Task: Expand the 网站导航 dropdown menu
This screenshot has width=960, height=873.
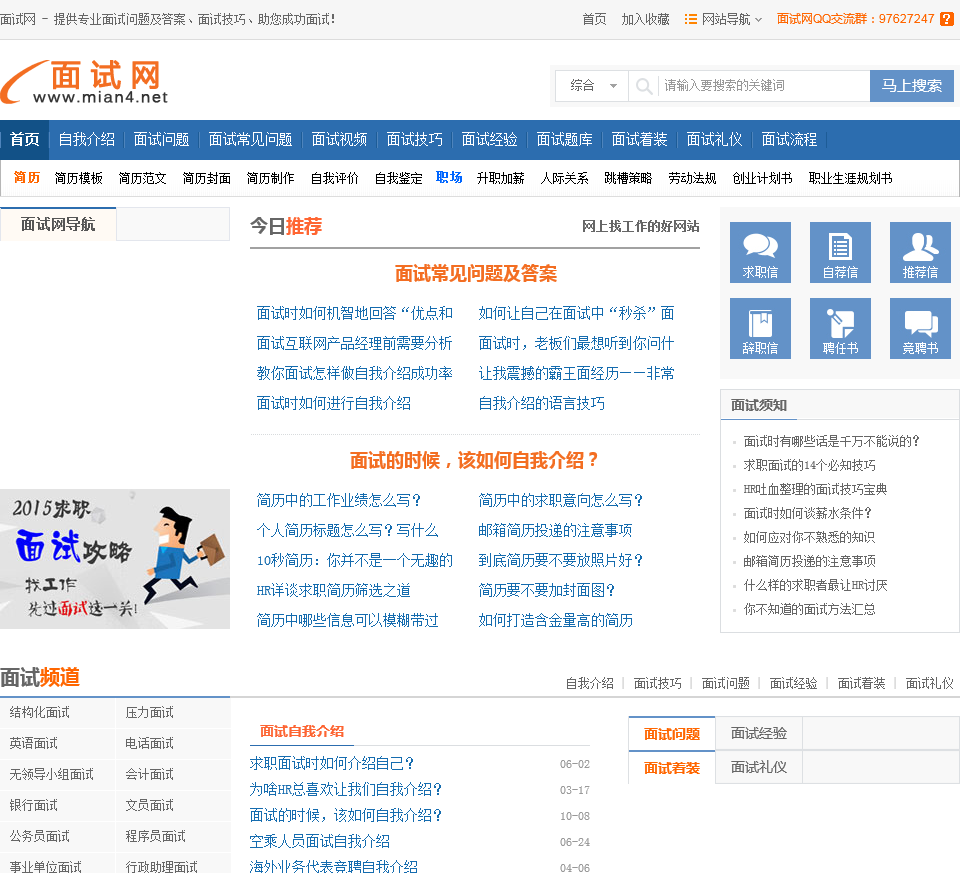Action: point(726,19)
